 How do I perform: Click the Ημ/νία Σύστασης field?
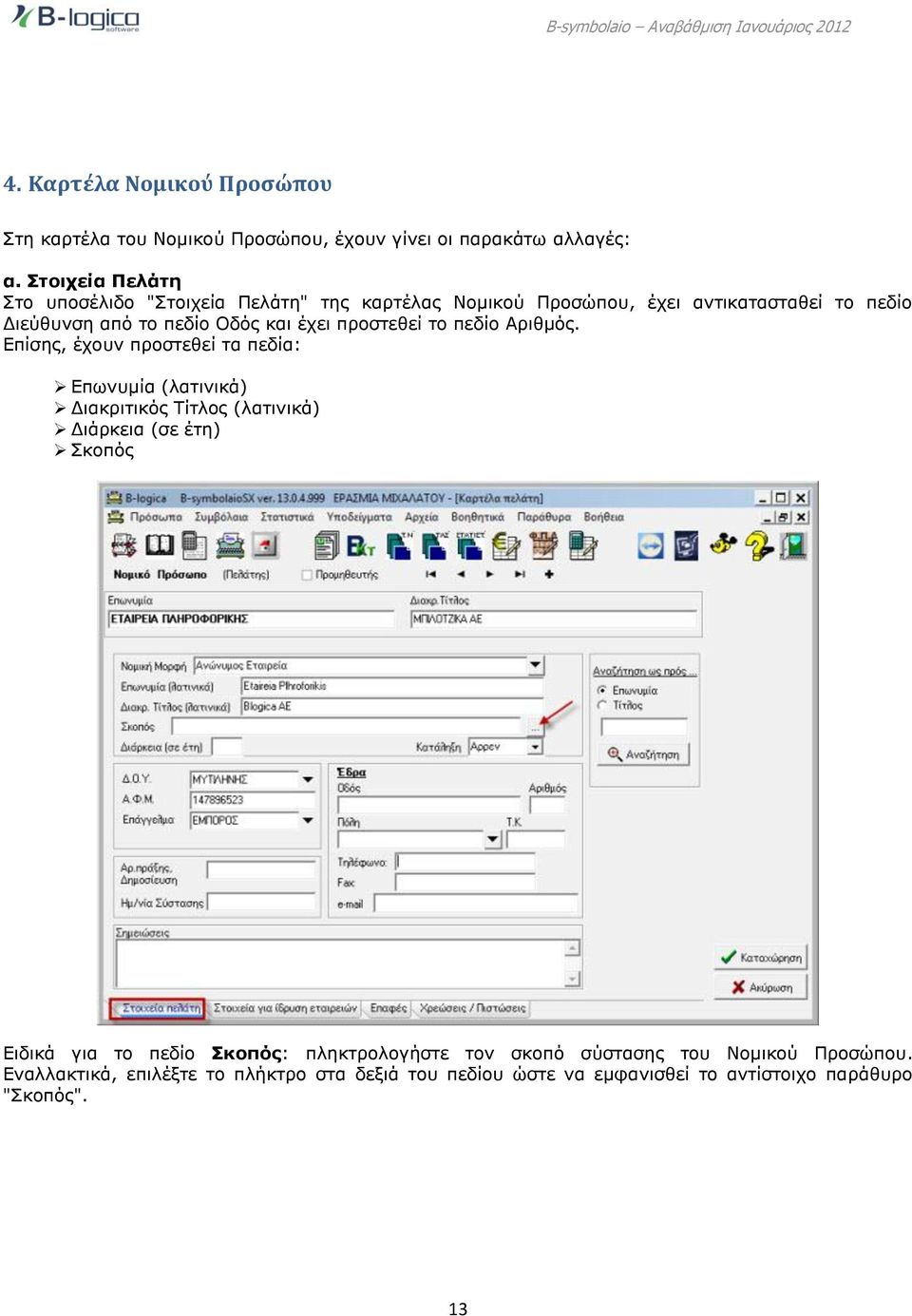click(262, 902)
